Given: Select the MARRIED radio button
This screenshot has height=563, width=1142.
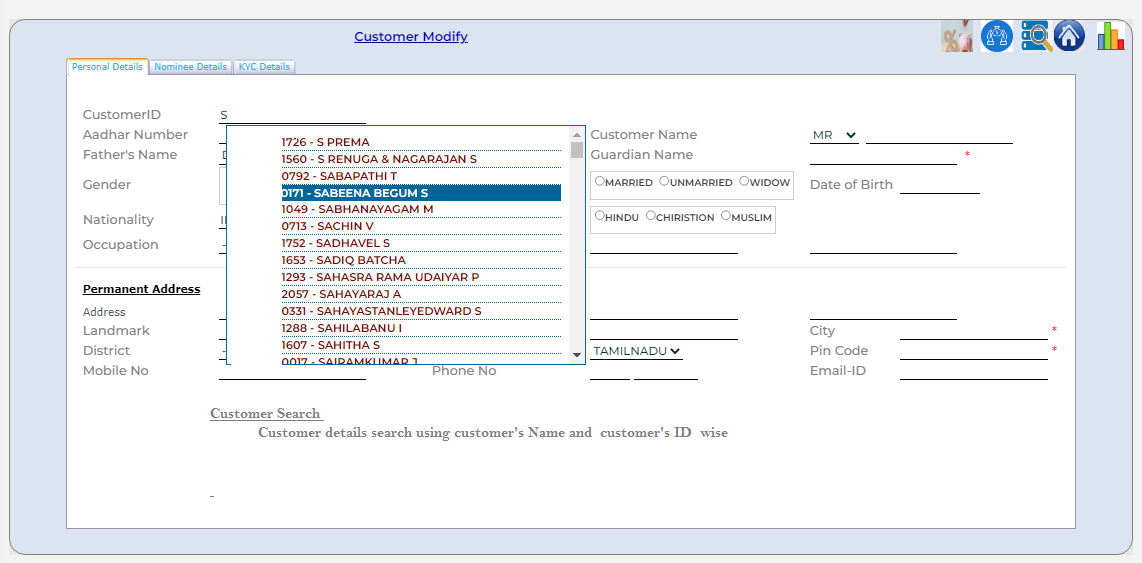Looking at the screenshot, I should pyautogui.click(x=599, y=181).
